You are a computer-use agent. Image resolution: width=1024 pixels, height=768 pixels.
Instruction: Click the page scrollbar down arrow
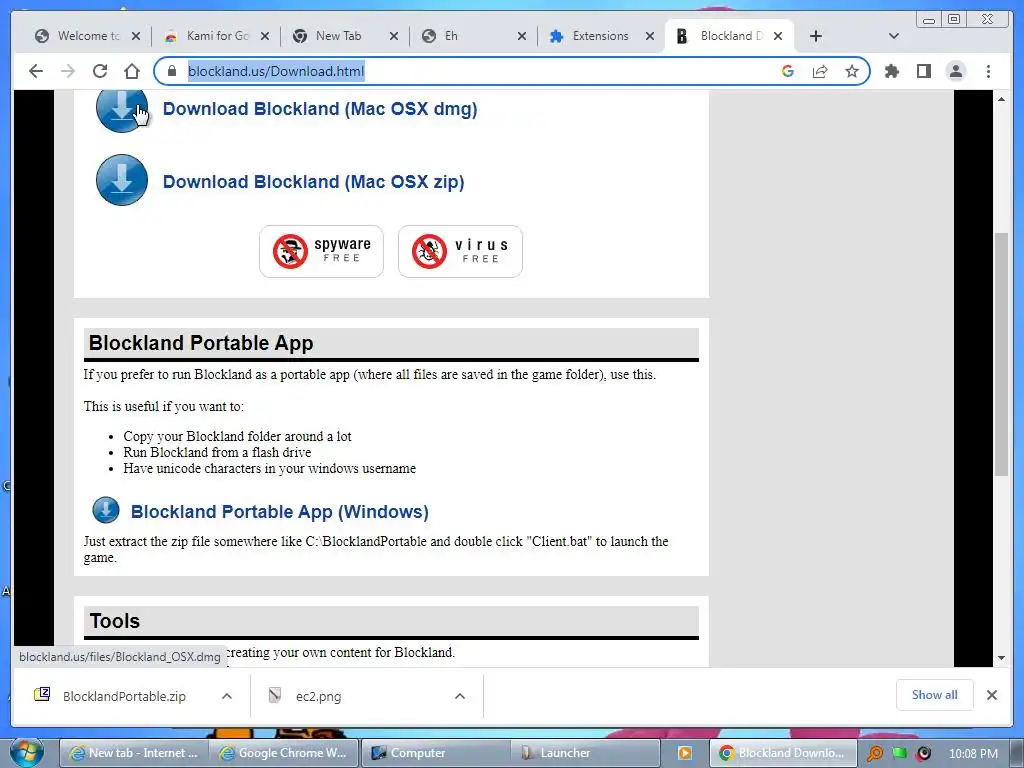(x=1001, y=658)
